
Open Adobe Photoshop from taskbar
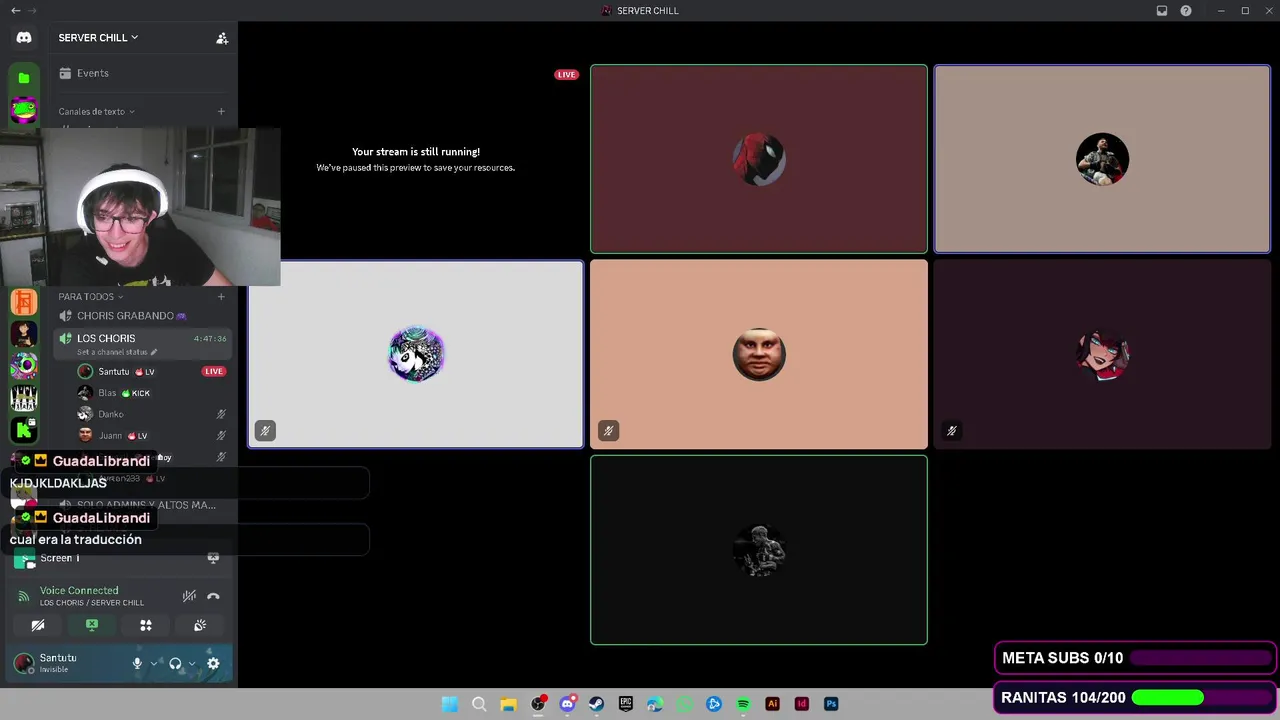tap(831, 704)
